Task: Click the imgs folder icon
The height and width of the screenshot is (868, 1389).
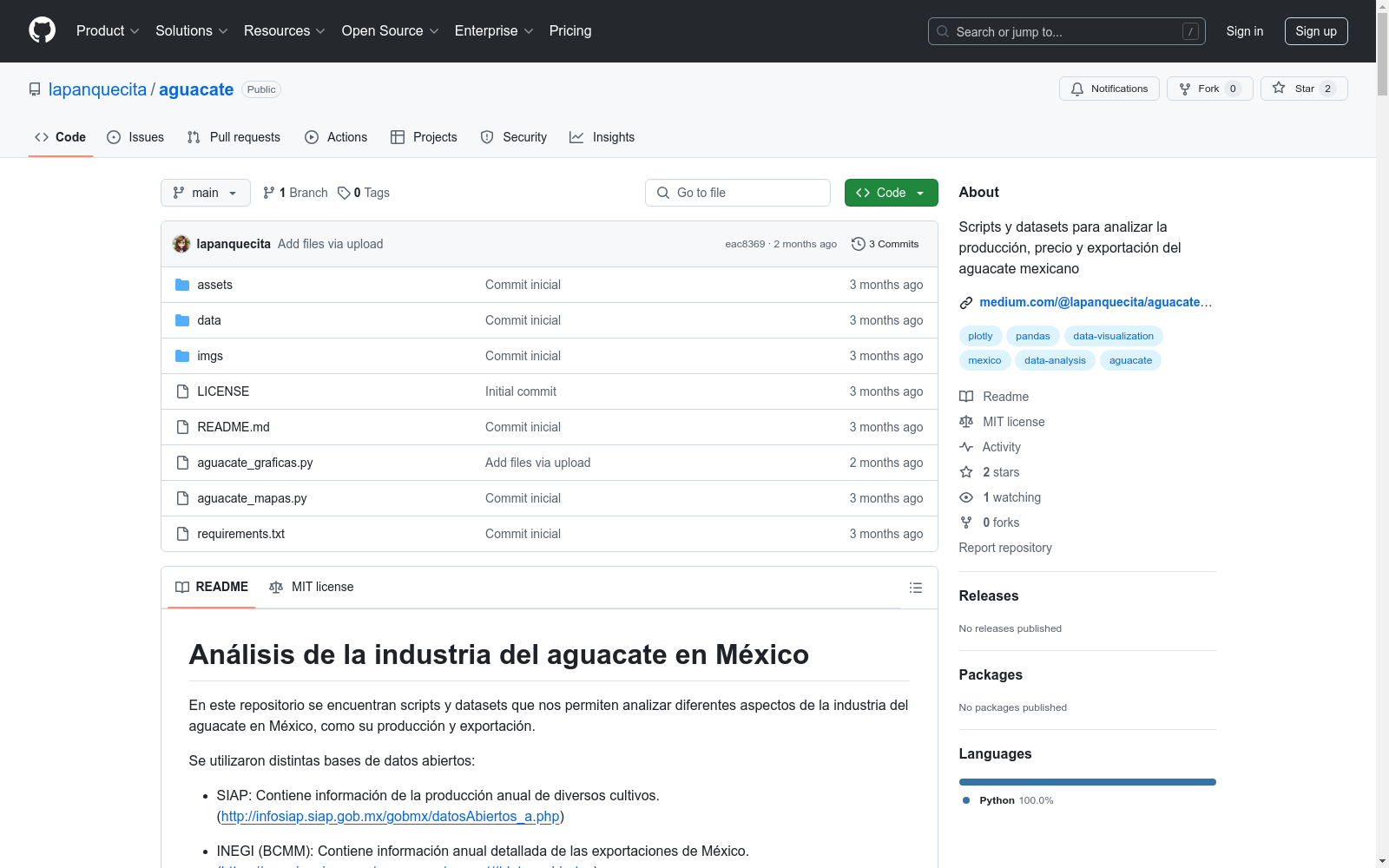Action: 182,356
